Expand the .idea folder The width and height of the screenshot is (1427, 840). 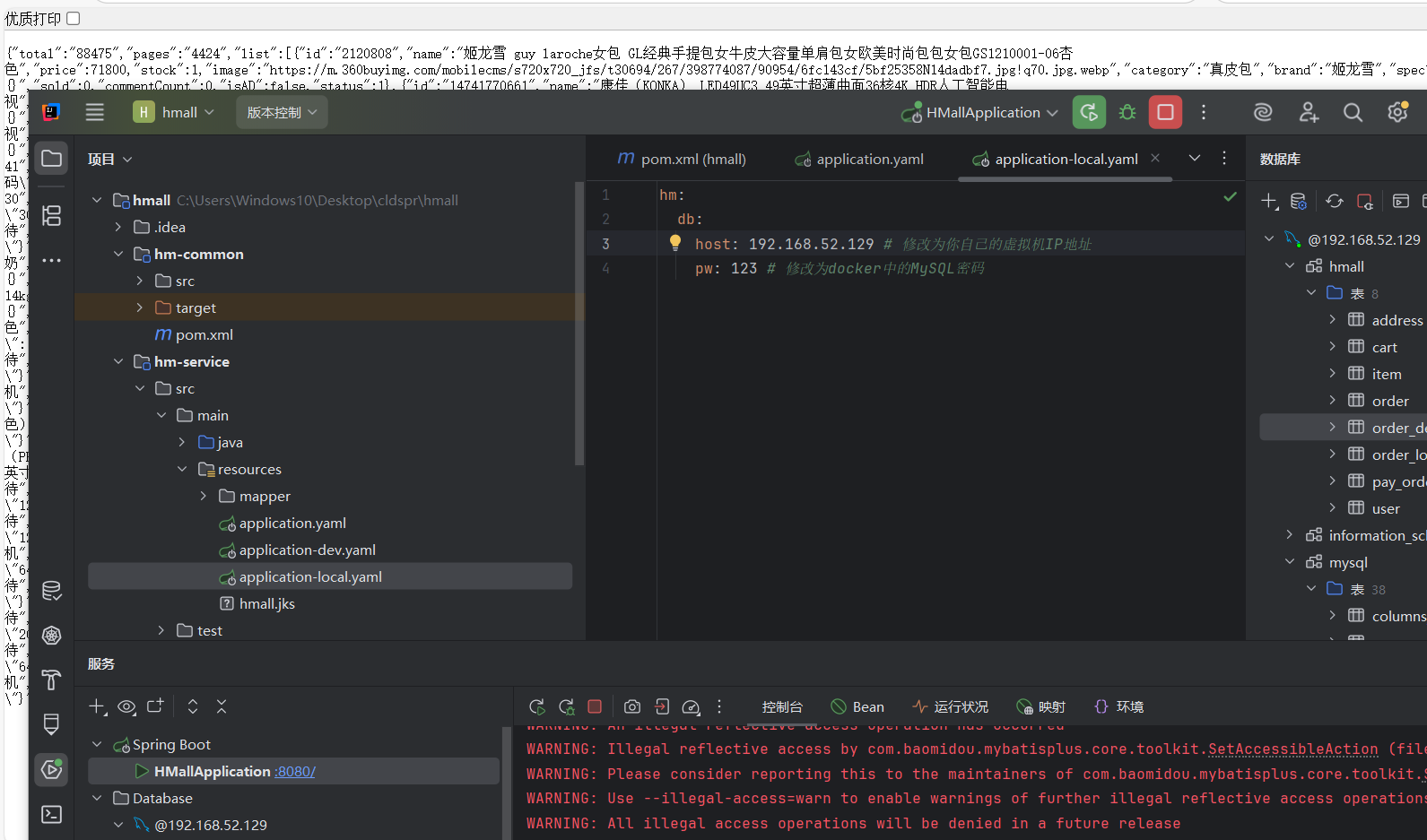[118, 227]
